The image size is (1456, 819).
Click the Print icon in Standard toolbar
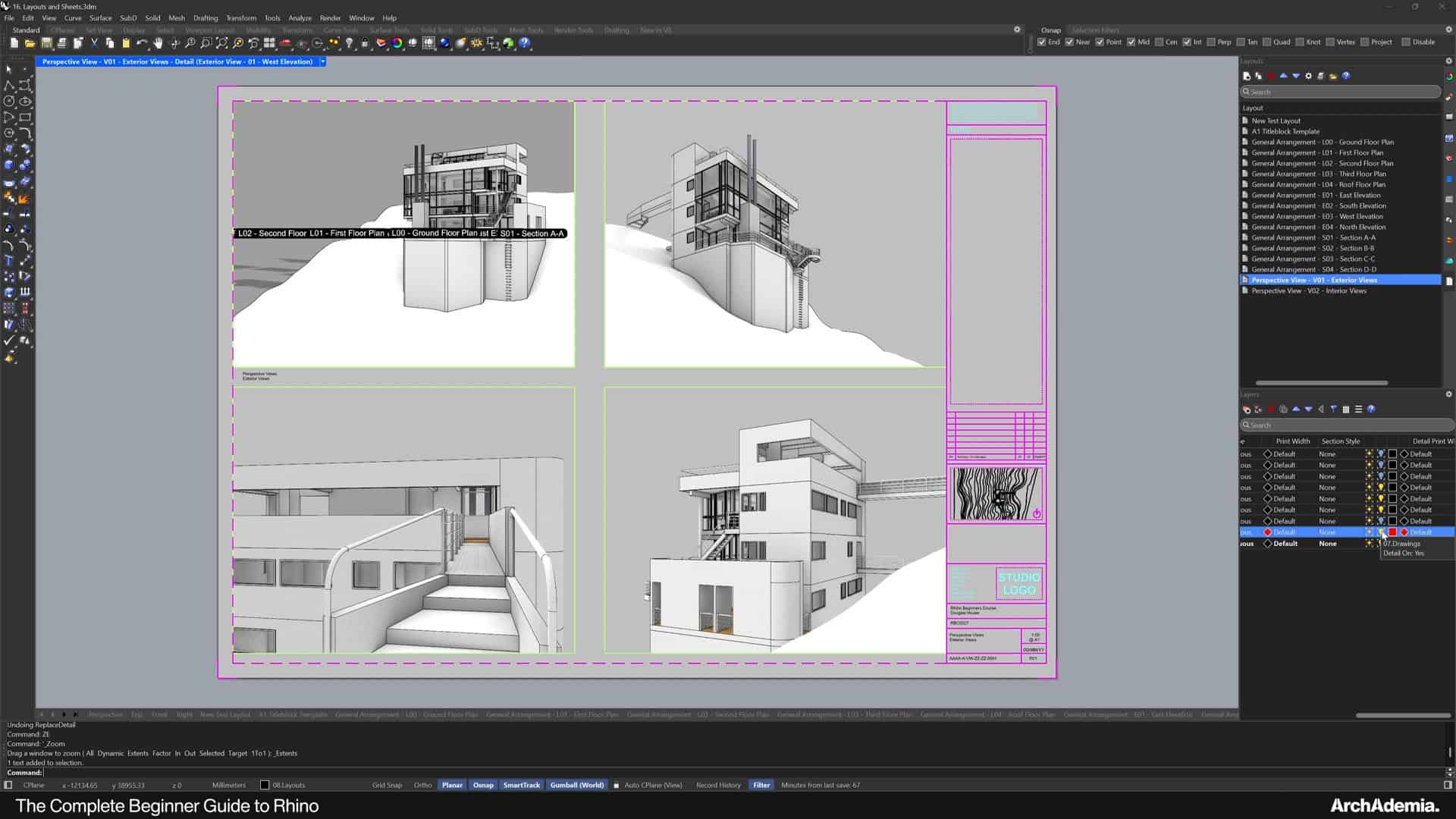point(62,43)
